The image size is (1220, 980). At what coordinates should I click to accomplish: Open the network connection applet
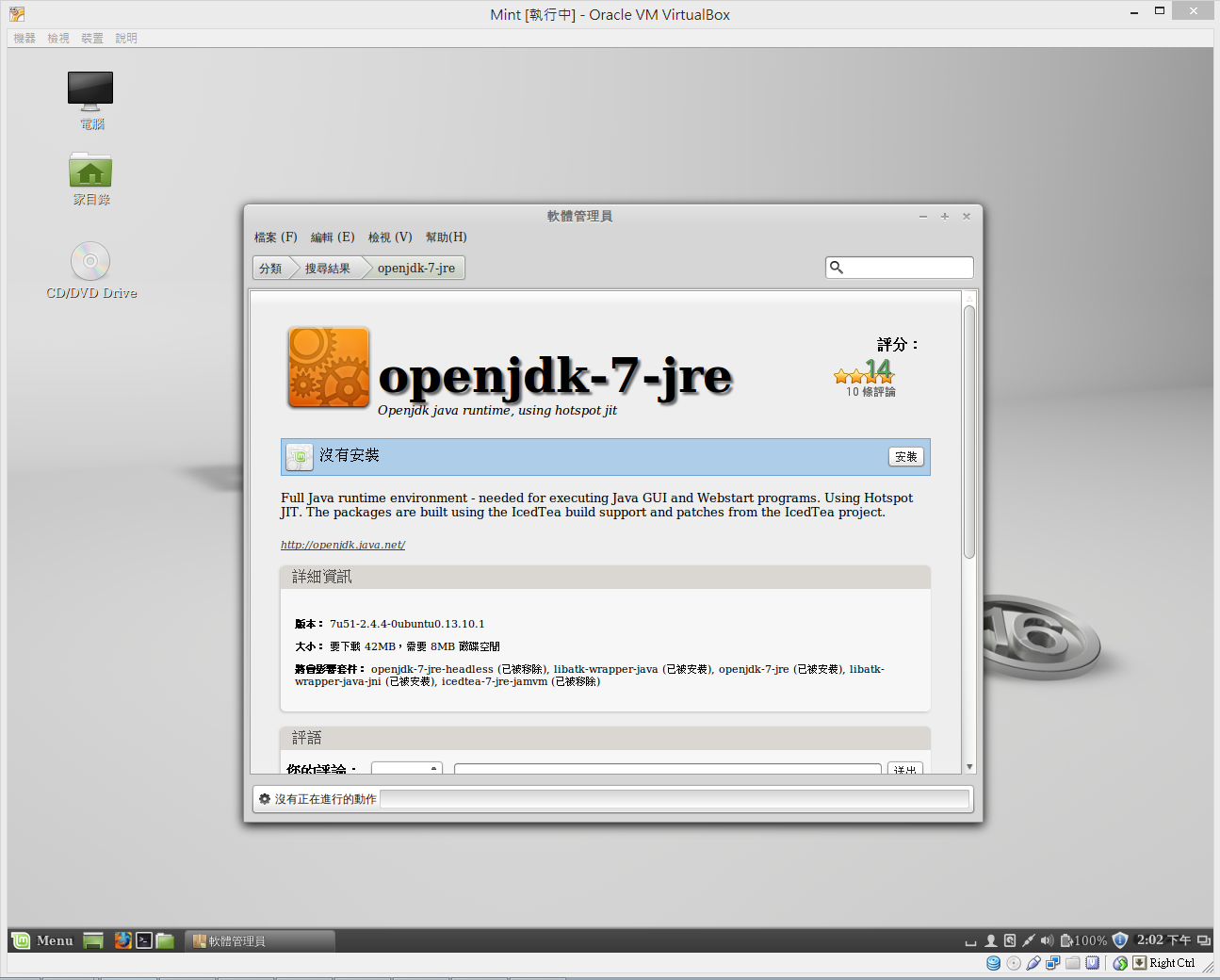[1029, 940]
